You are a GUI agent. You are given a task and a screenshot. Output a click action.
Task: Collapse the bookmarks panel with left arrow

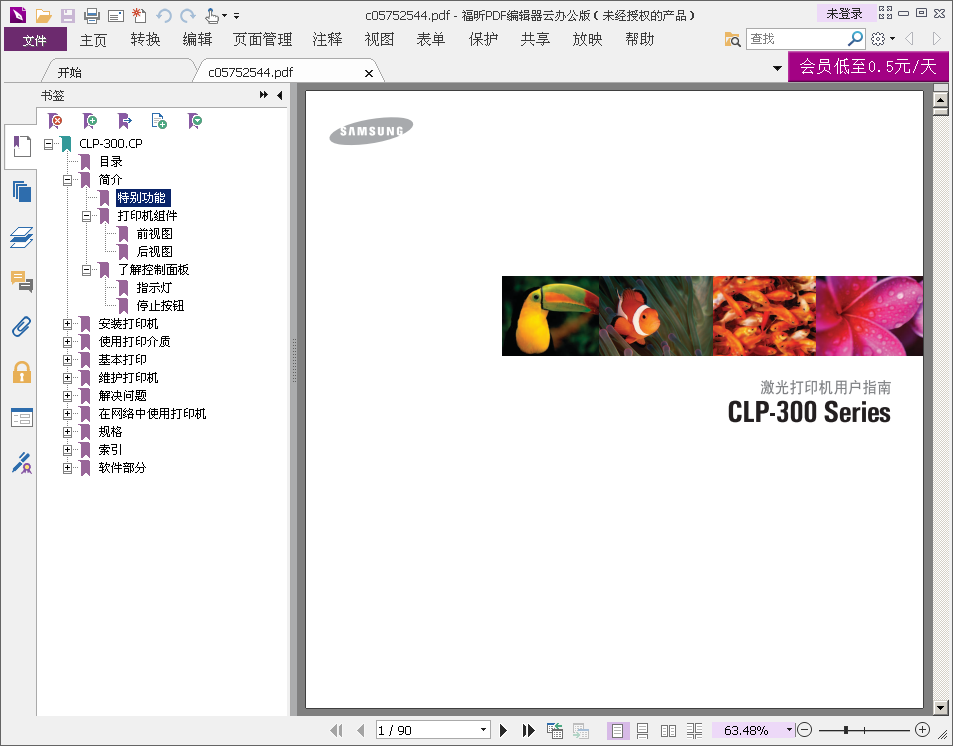[x=280, y=95]
